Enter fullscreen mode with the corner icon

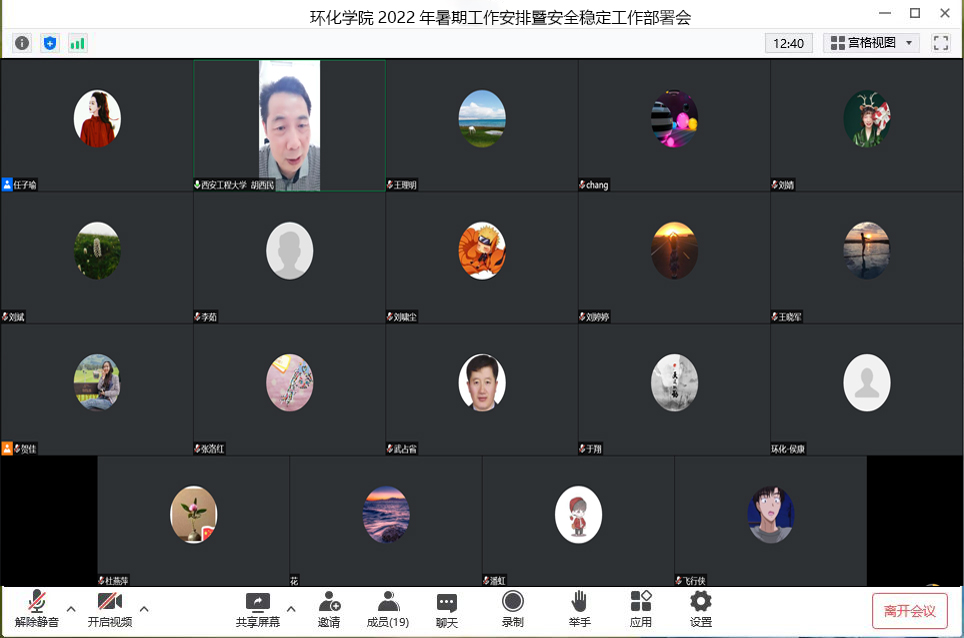pos(940,43)
